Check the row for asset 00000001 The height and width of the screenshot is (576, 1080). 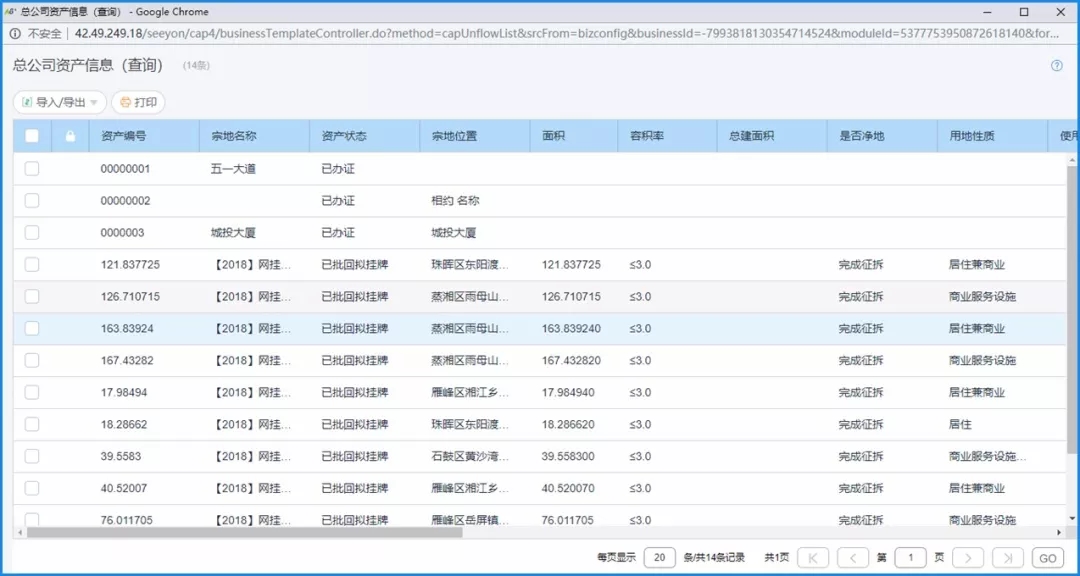click(32, 169)
